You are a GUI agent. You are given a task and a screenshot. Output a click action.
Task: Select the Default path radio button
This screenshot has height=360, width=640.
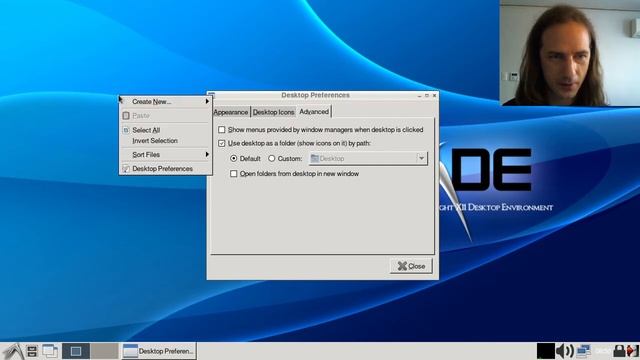[233, 158]
